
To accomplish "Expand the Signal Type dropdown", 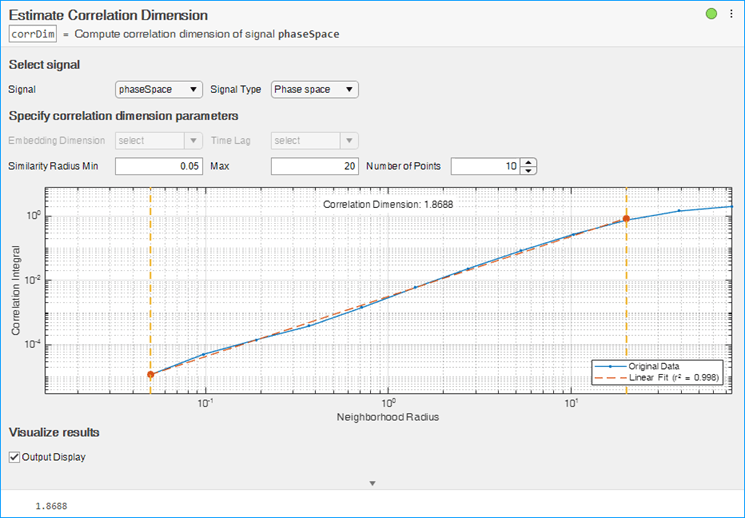I will click(x=314, y=89).
